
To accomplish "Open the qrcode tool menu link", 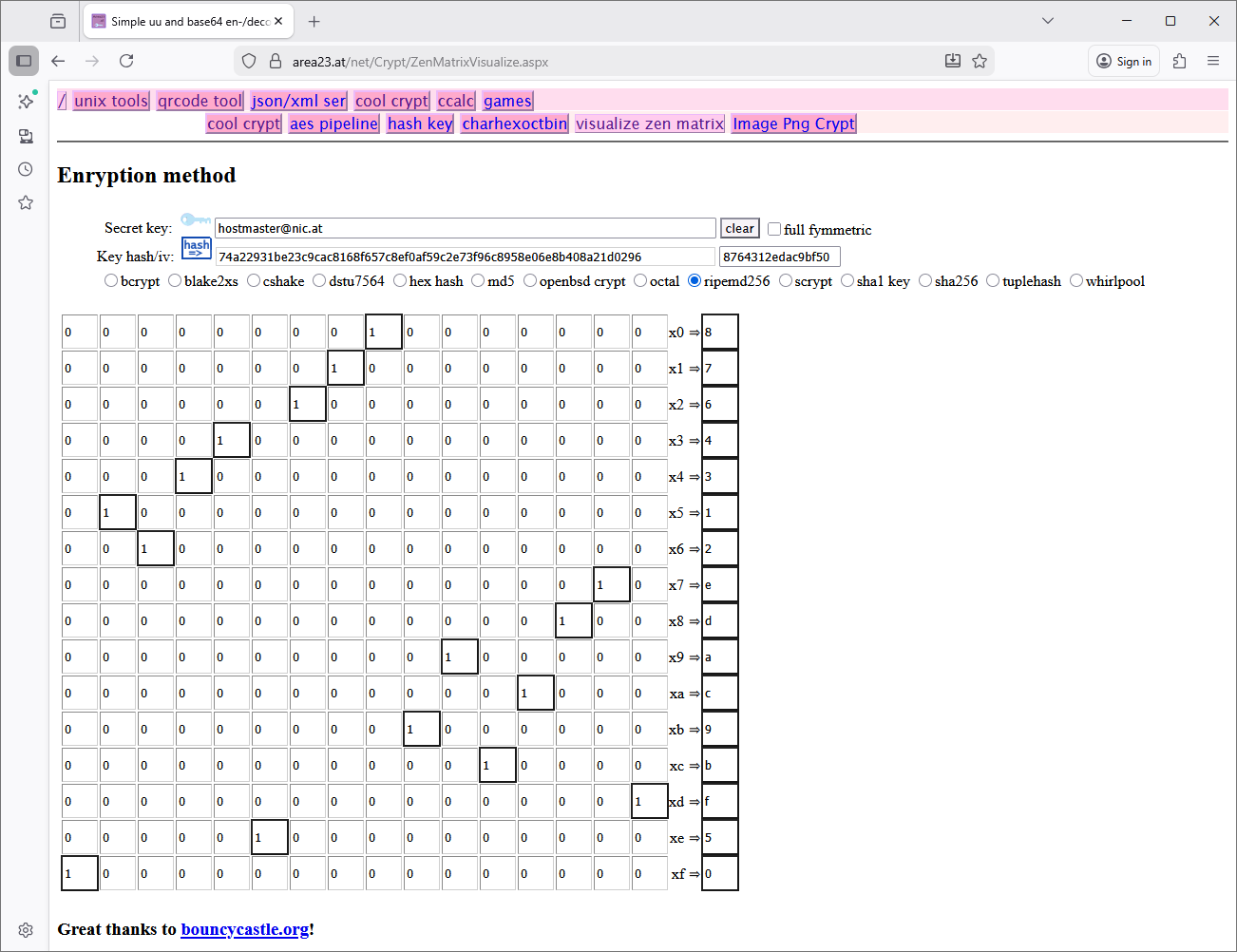I will pos(200,101).
